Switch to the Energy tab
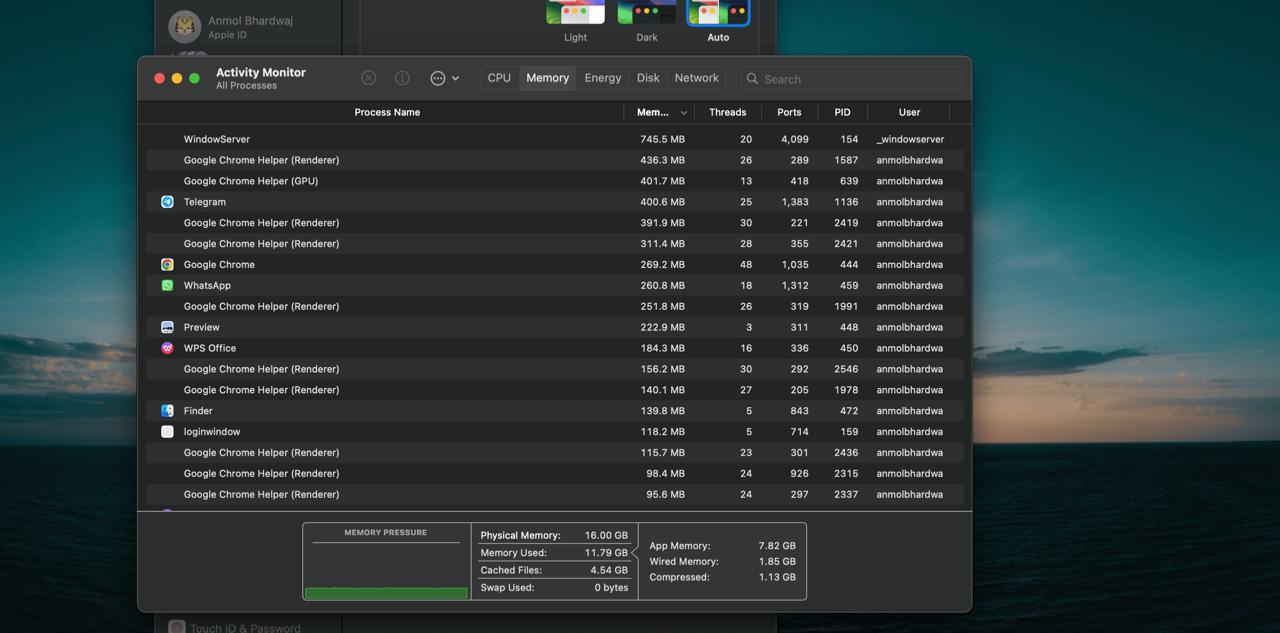Image resolution: width=1280 pixels, height=633 pixels. pyautogui.click(x=603, y=78)
